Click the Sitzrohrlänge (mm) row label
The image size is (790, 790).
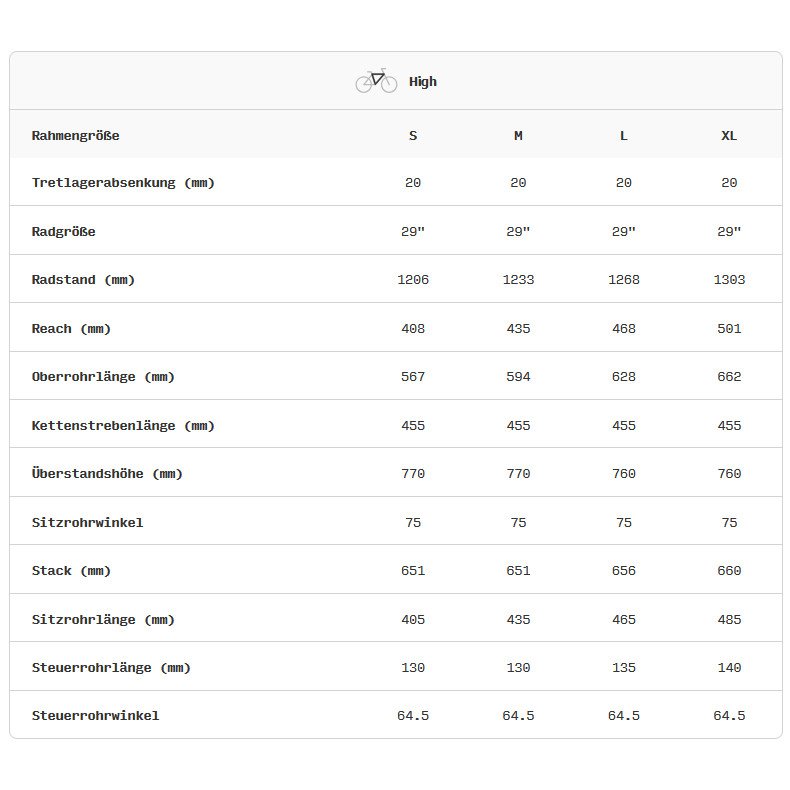103,620
